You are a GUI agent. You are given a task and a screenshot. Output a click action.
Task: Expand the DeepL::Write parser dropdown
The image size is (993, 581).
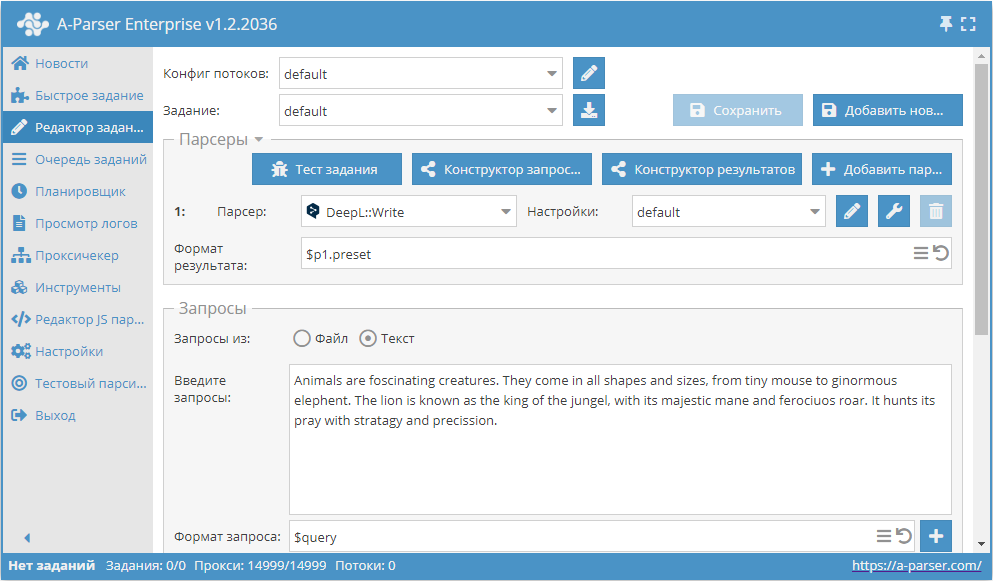click(x=506, y=212)
